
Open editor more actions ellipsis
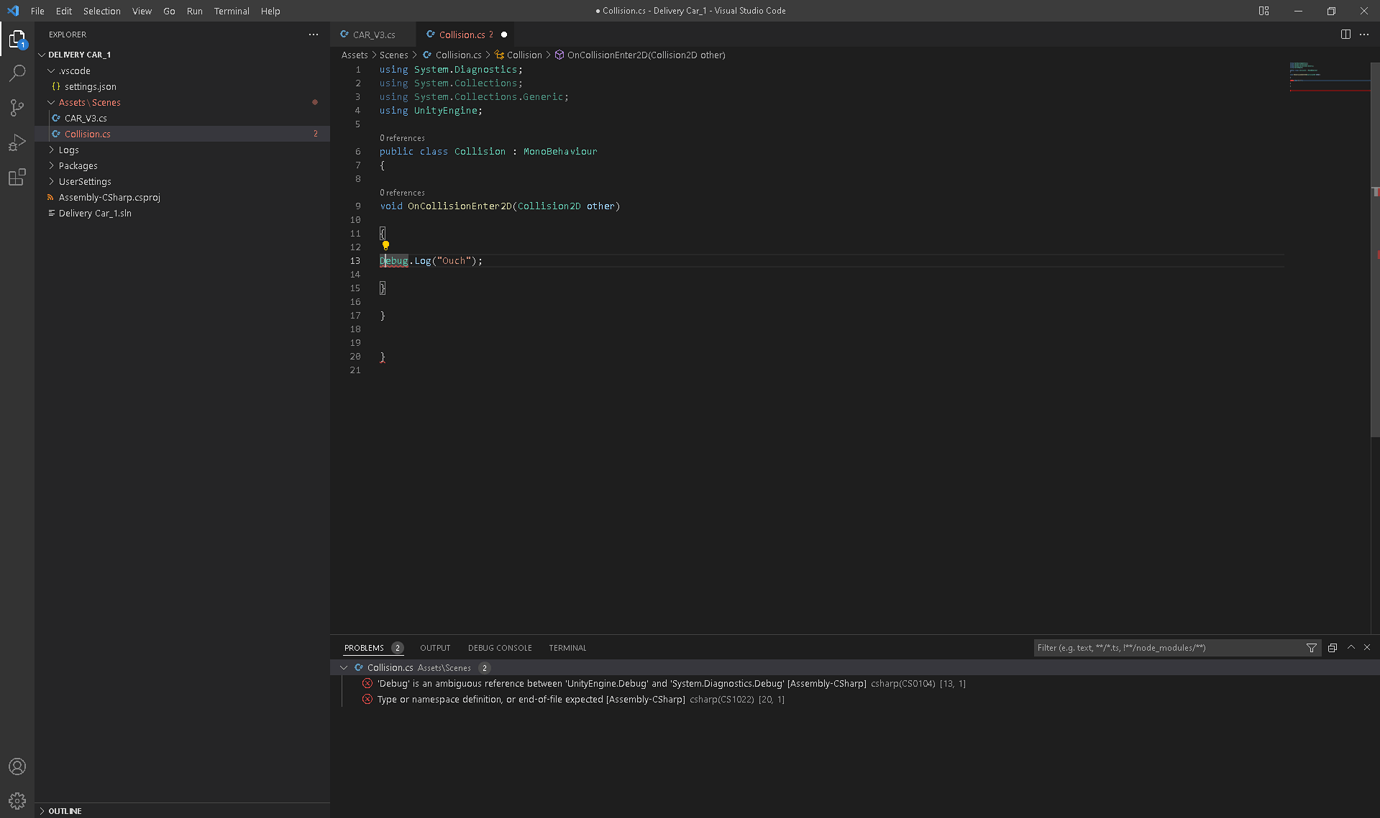coord(1364,34)
